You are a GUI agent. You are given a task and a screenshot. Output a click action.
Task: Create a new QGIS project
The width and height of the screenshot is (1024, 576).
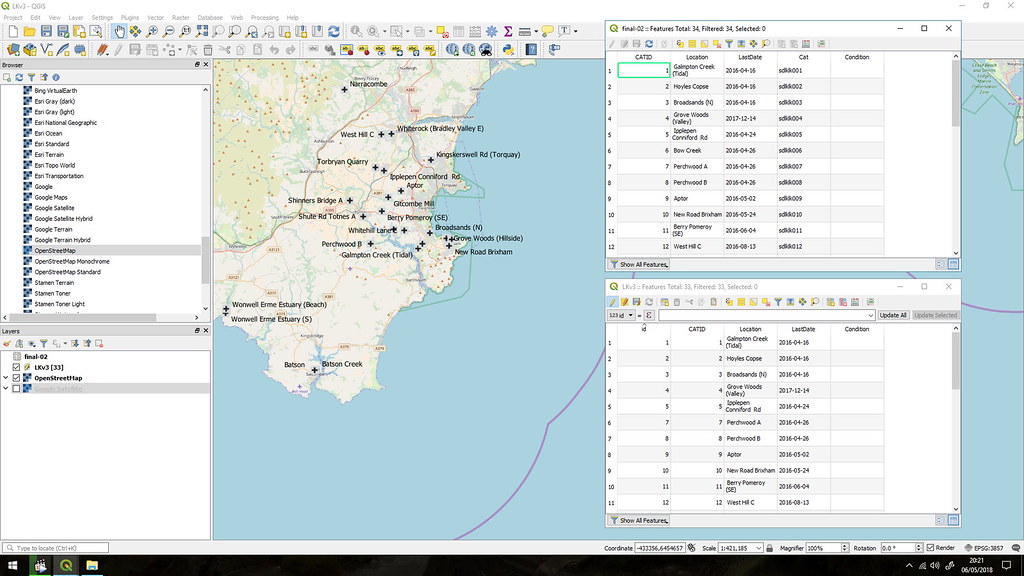pyautogui.click(x=13, y=31)
